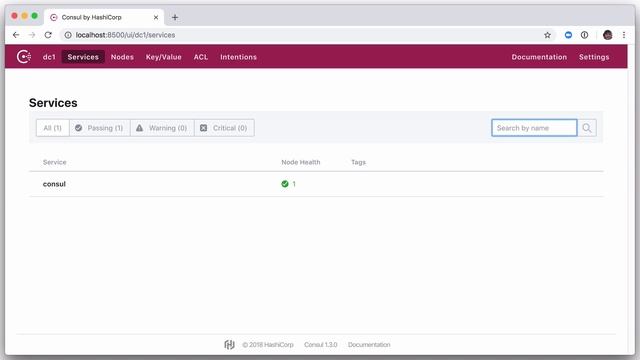Focus the Search by name field
Screen dimensions: 640x360
pos(534,128)
